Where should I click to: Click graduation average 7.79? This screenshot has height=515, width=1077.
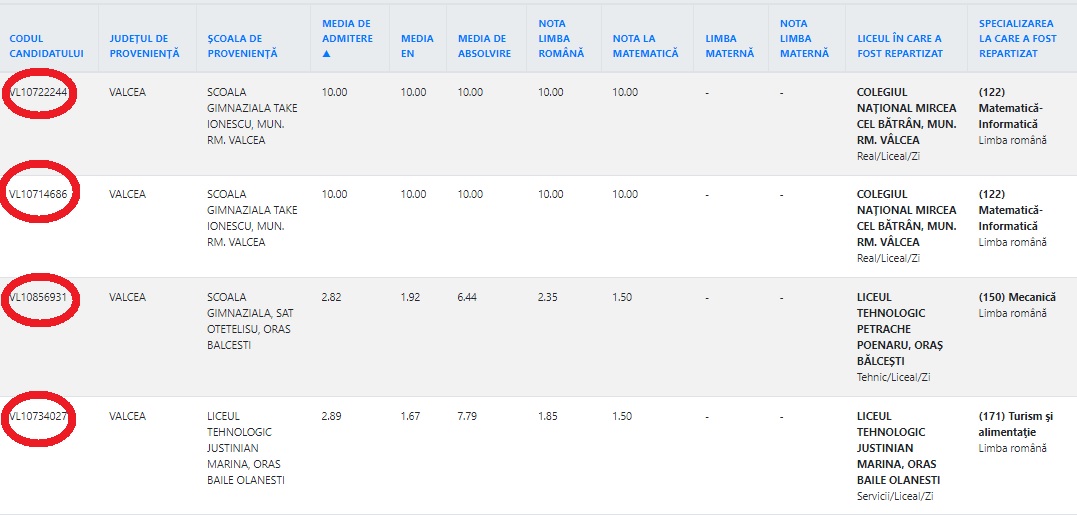(x=468, y=416)
